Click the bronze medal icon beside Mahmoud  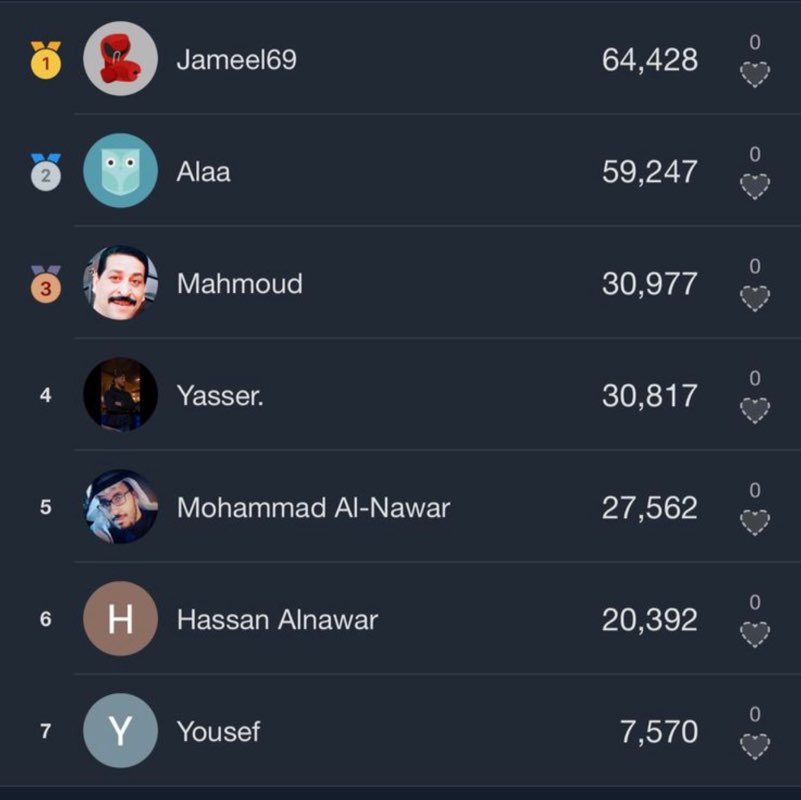click(x=42, y=284)
